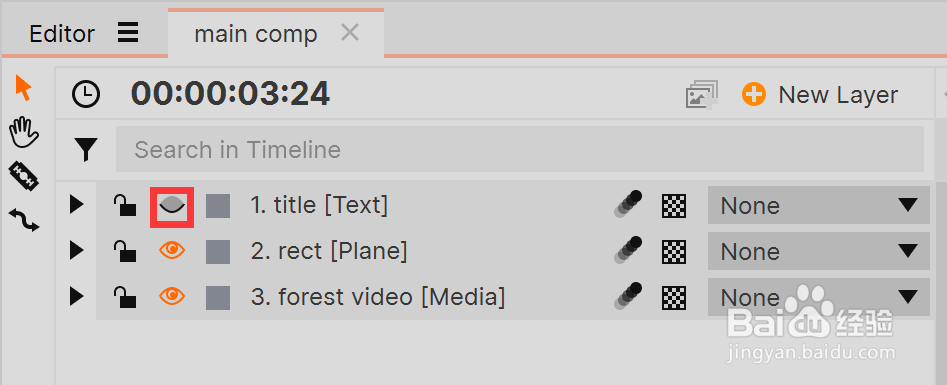Show the hidden title text layer
The height and width of the screenshot is (385, 947).
pyautogui.click(x=172, y=206)
